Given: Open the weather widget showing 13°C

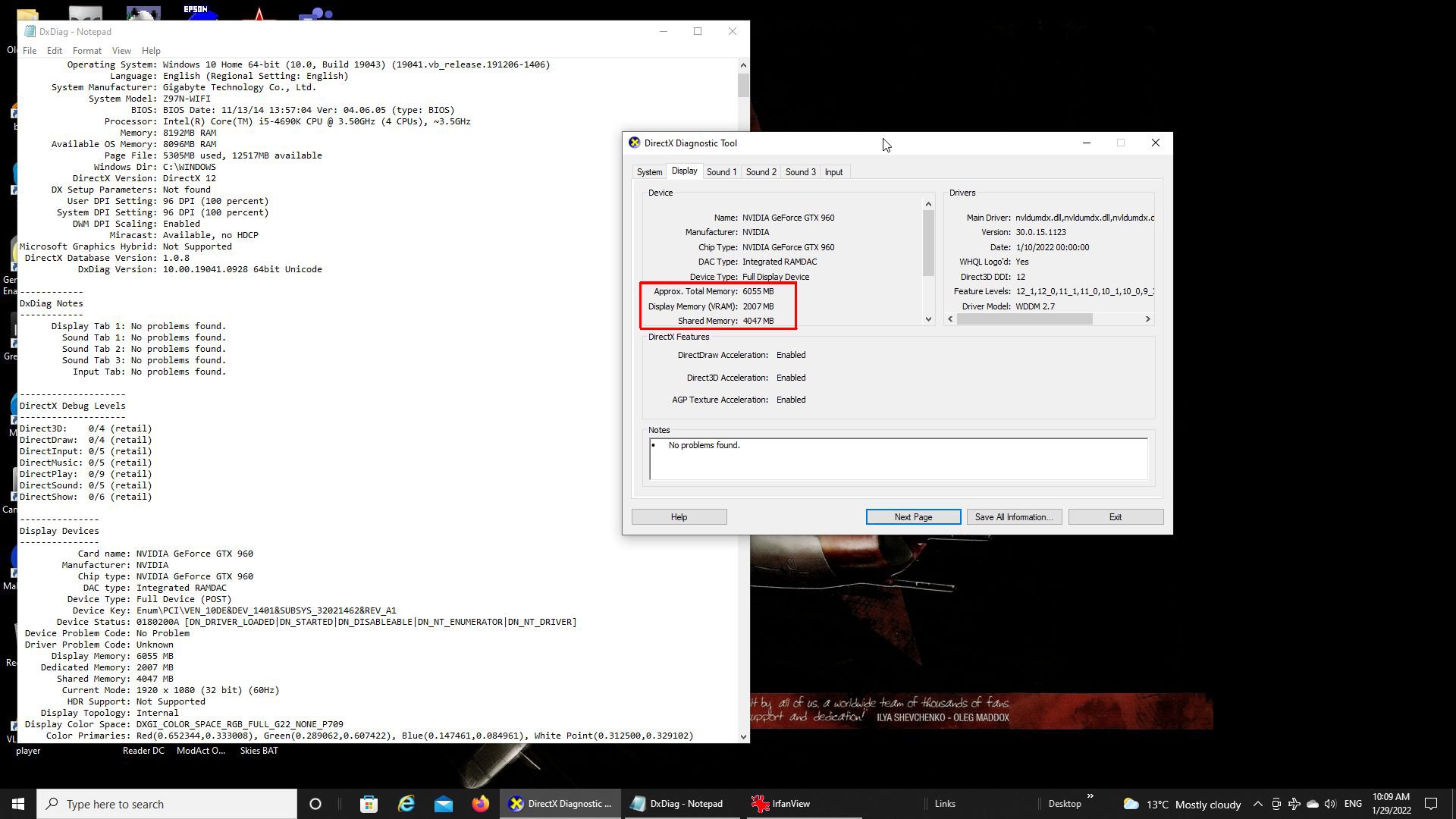Looking at the screenshot, I should point(1181,804).
